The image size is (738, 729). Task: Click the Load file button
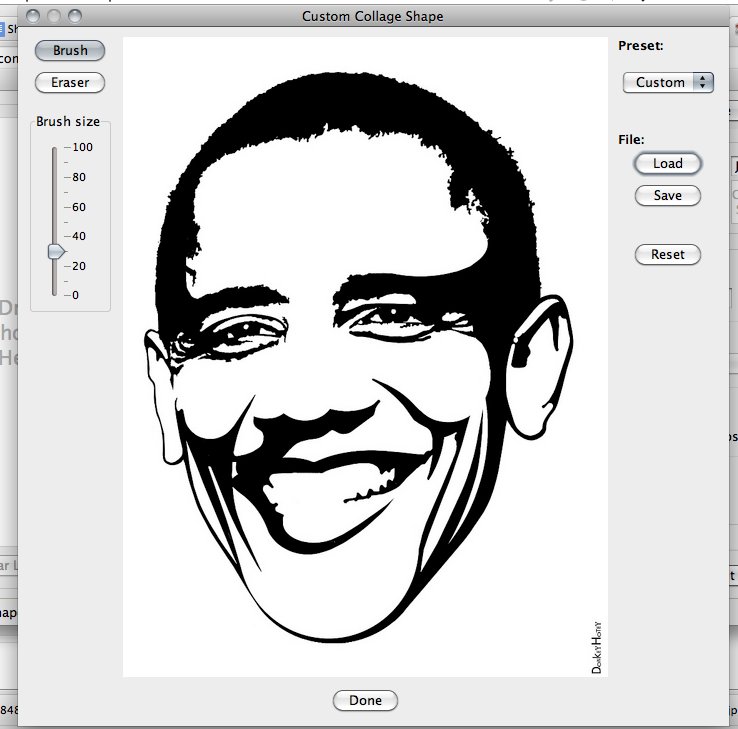[x=667, y=163]
